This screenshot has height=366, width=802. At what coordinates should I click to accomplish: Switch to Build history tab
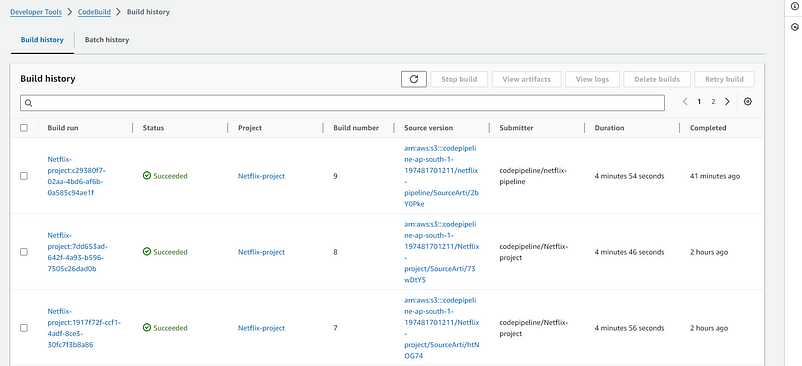[x=42, y=39]
